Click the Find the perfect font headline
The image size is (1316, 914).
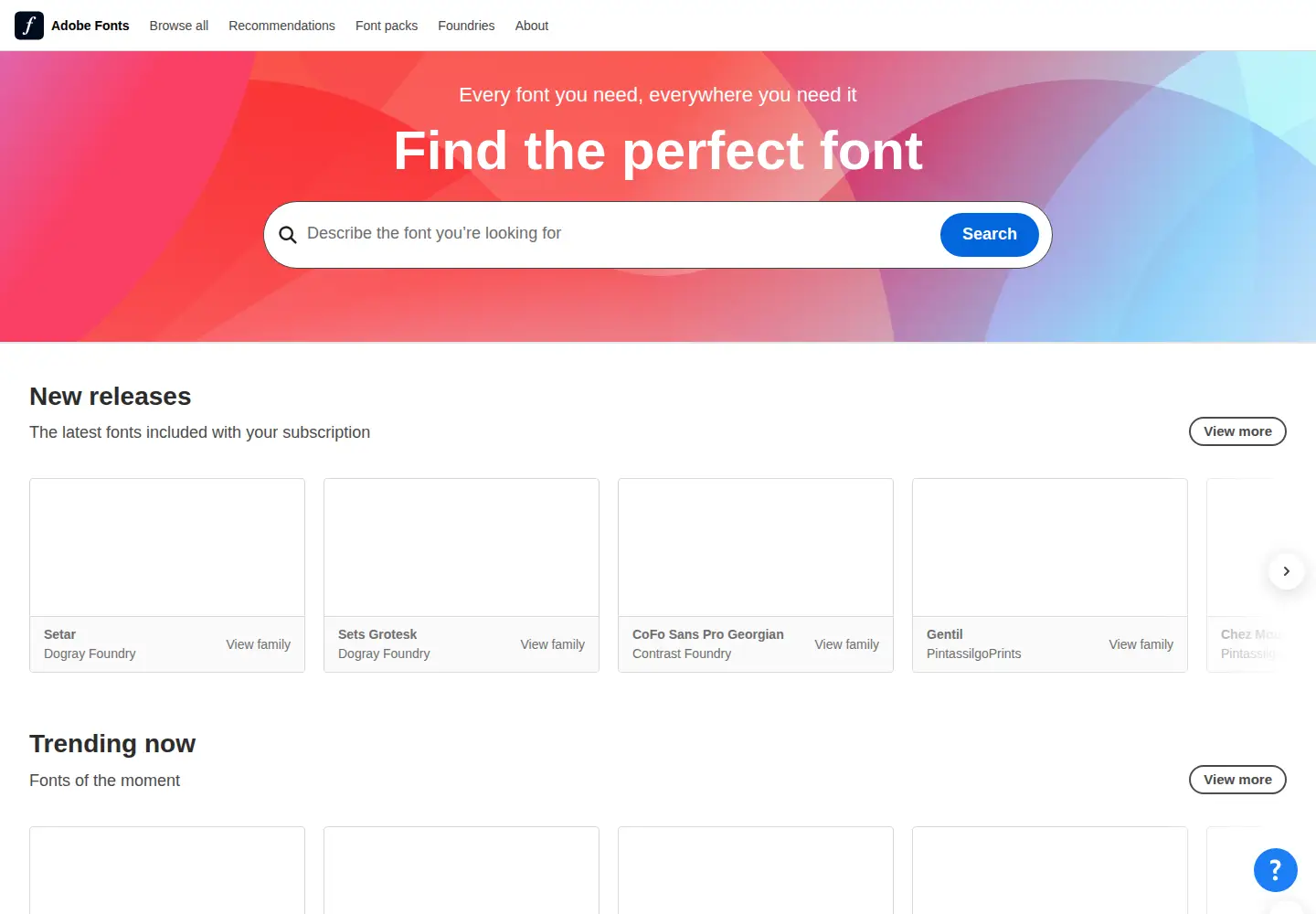coord(658,151)
